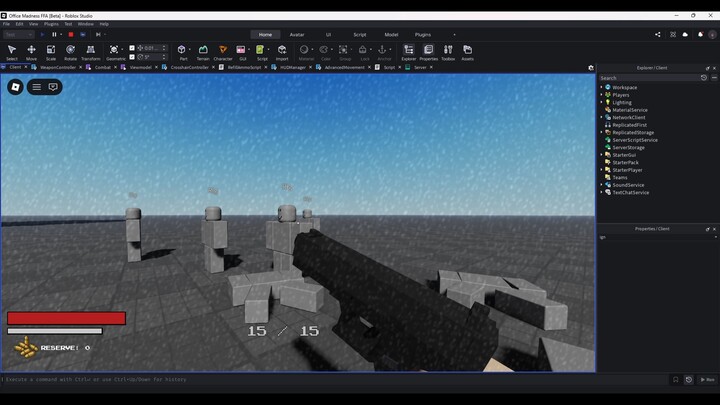Open the Terrain editor

pyautogui.click(x=203, y=52)
